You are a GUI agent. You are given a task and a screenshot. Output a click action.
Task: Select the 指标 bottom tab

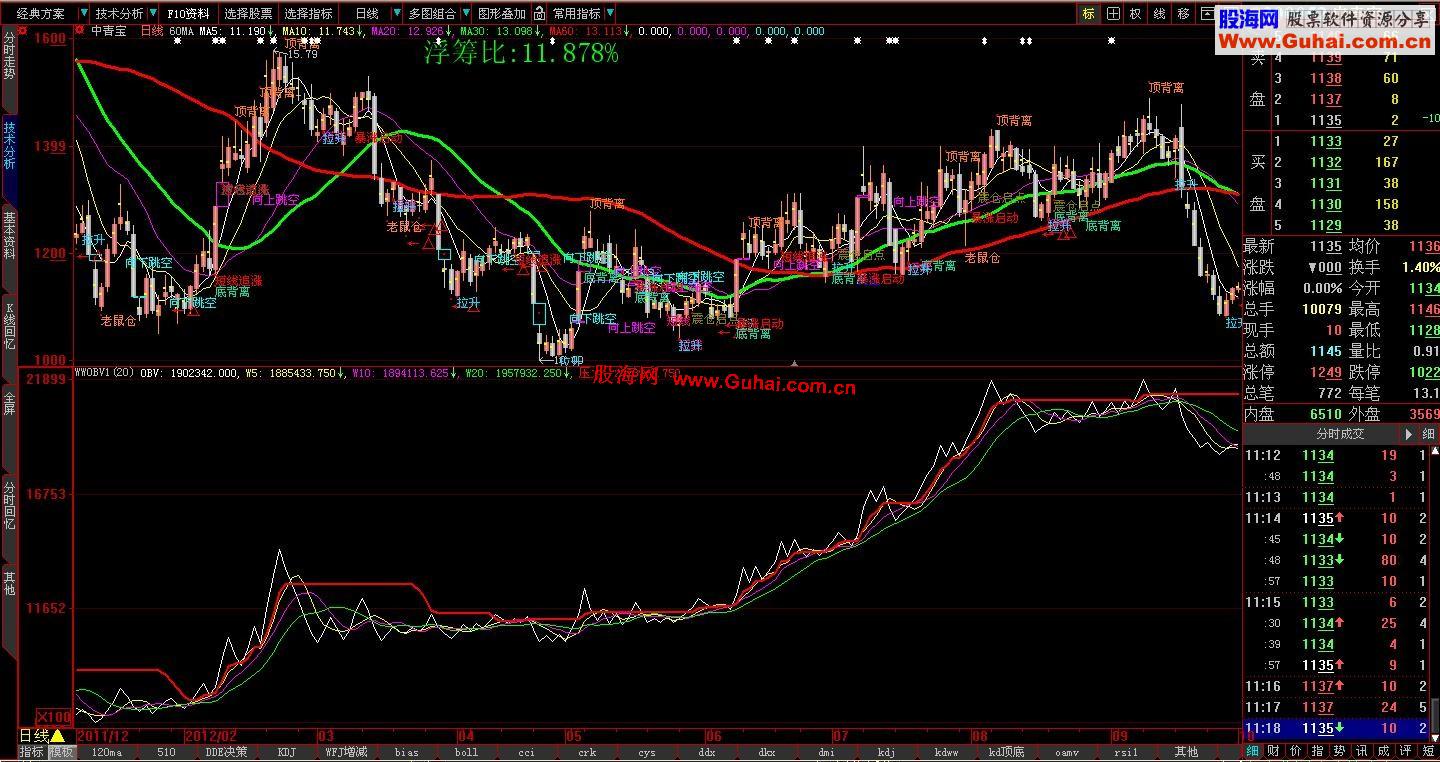point(32,752)
